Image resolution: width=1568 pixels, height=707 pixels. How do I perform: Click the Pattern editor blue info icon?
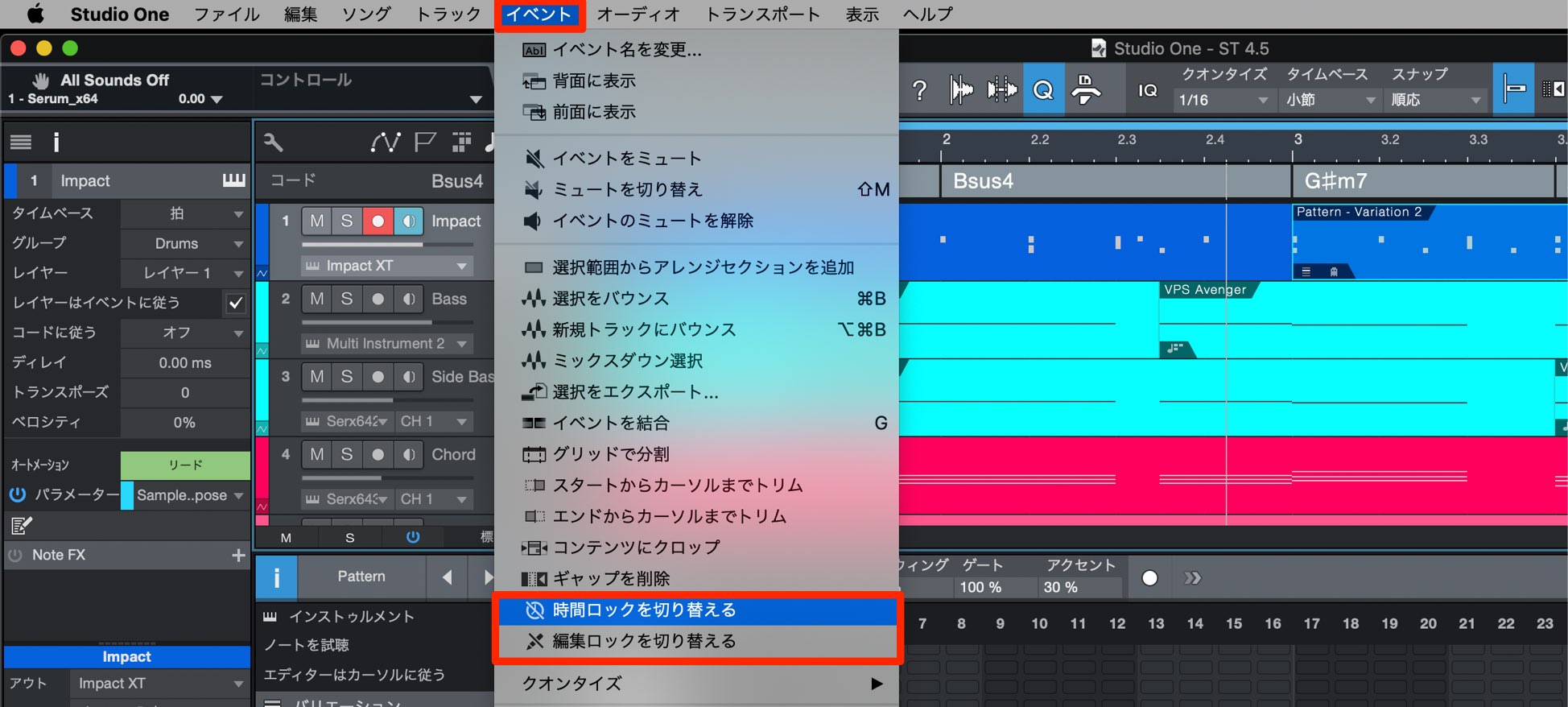pyautogui.click(x=276, y=577)
